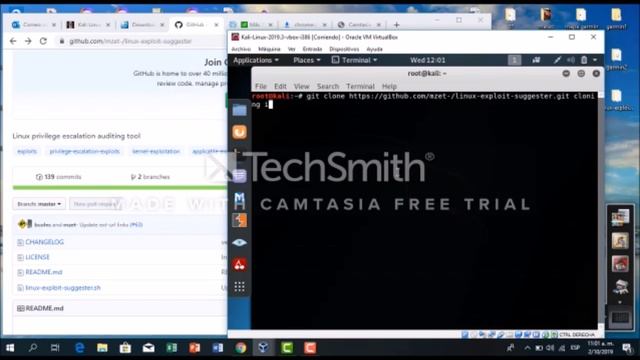Image resolution: width=640 pixels, height=360 pixels.
Task: Switch to Chrome on the taskbar
Action: (241, 348)
